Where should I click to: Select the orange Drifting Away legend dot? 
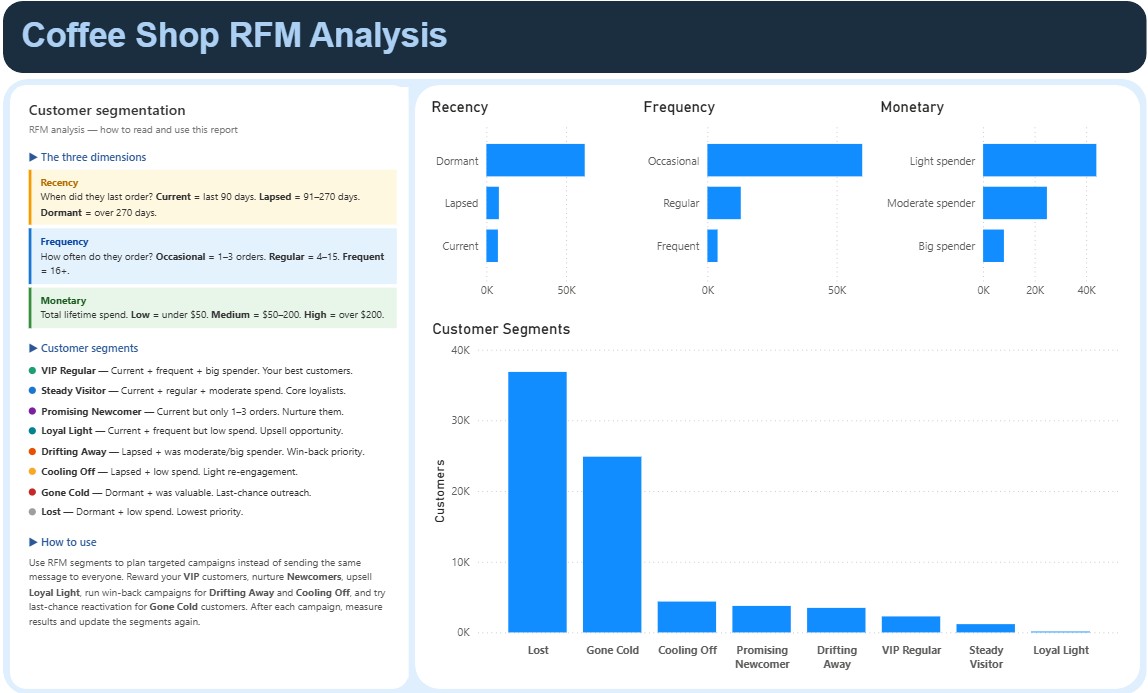(x=32, y=451)
